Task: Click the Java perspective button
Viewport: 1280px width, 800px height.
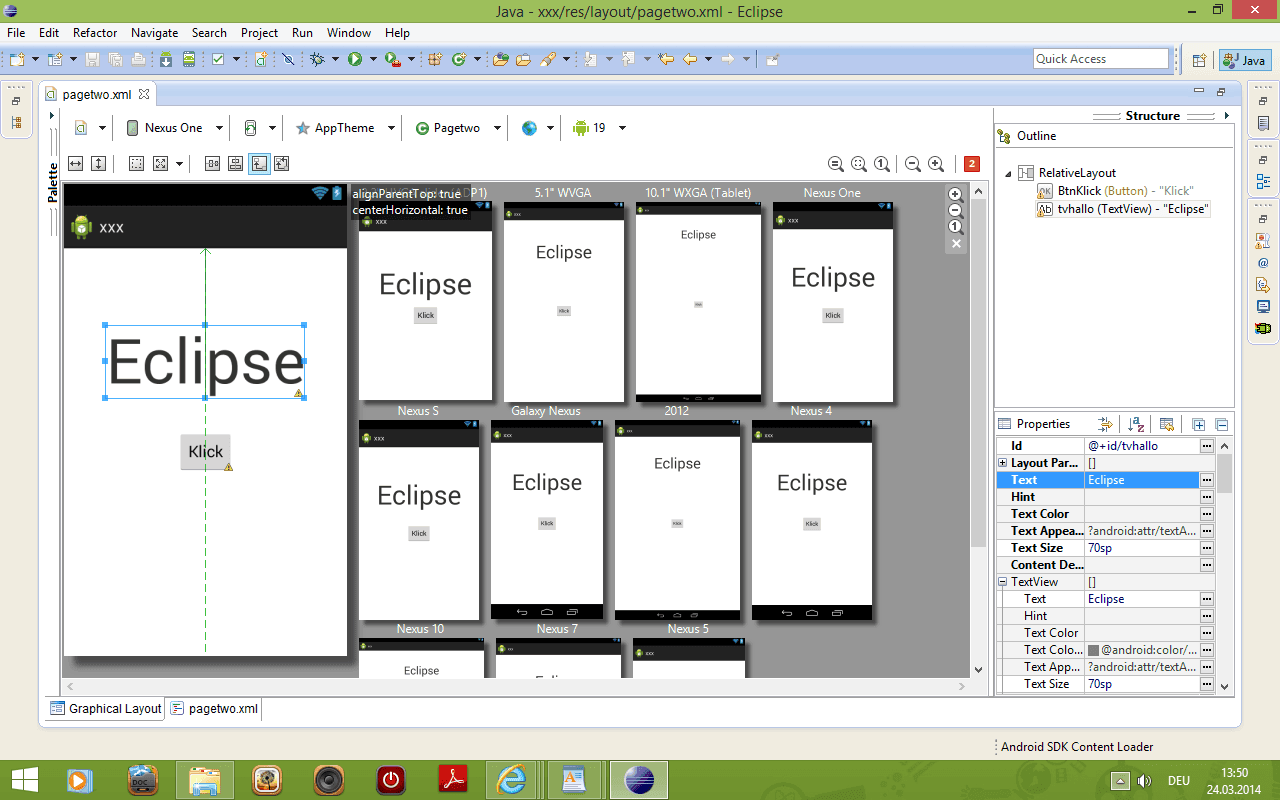Action: [1245, 60]
